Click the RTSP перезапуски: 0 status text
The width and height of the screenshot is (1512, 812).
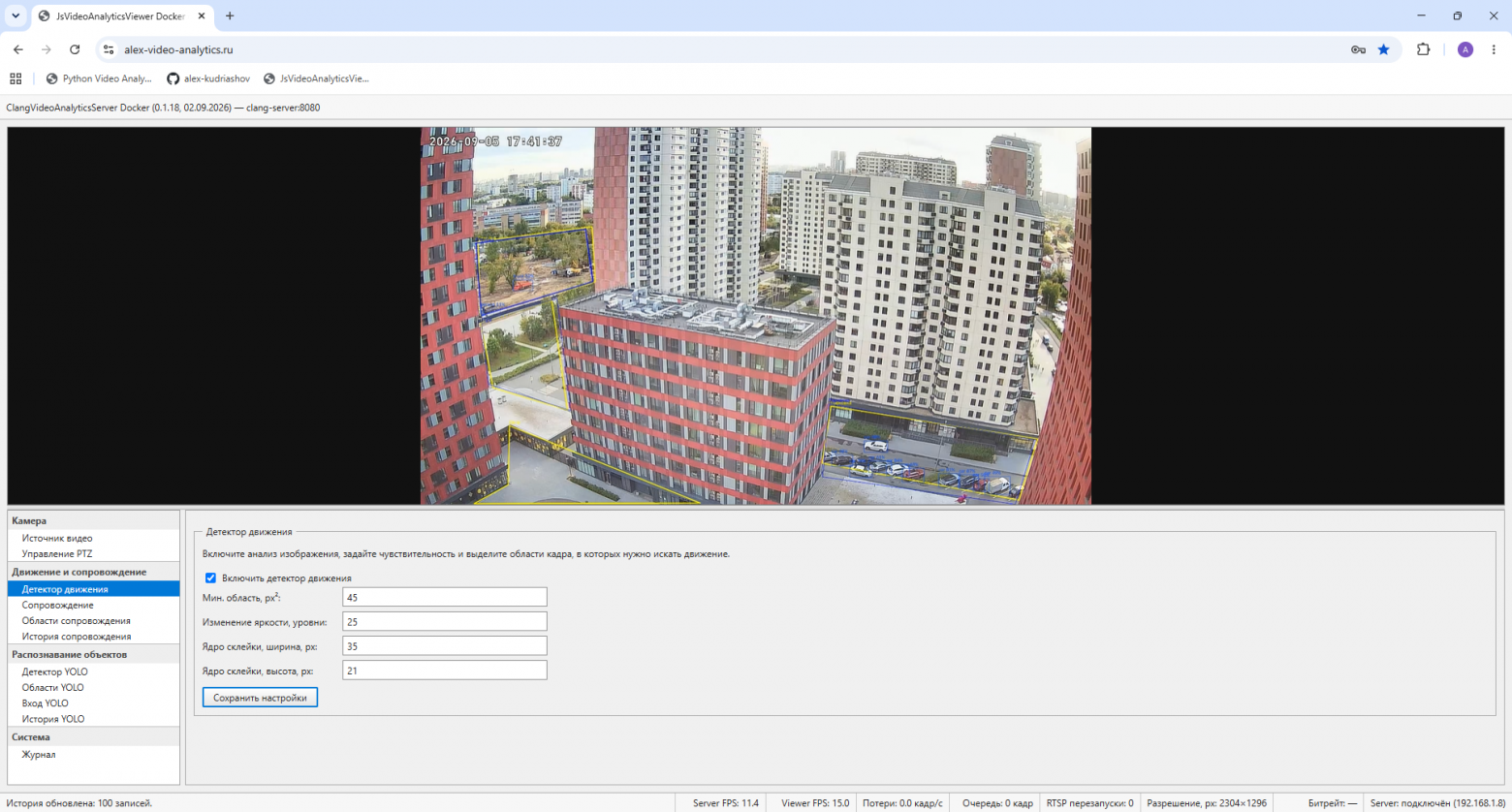pos(1089,803)
